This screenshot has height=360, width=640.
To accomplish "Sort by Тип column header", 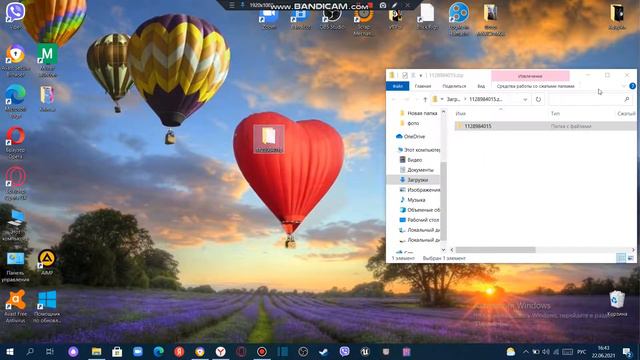I will pyautogui.click(x=555, y=113).
